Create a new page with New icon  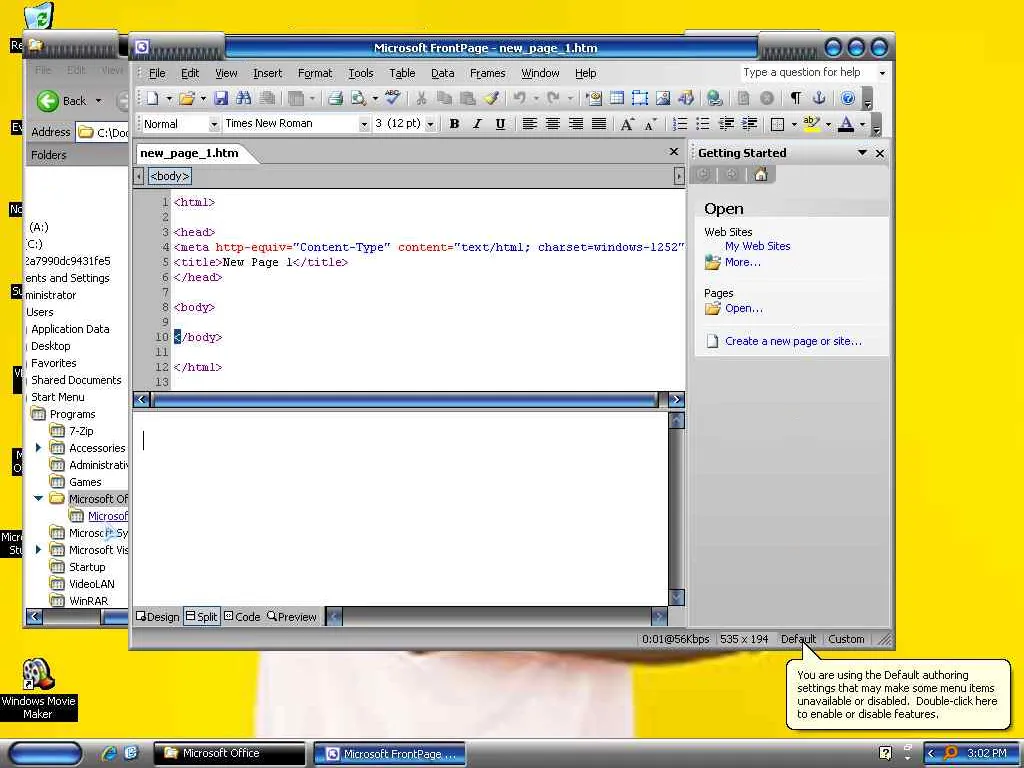pyautogui.click(x=153, y=99)
